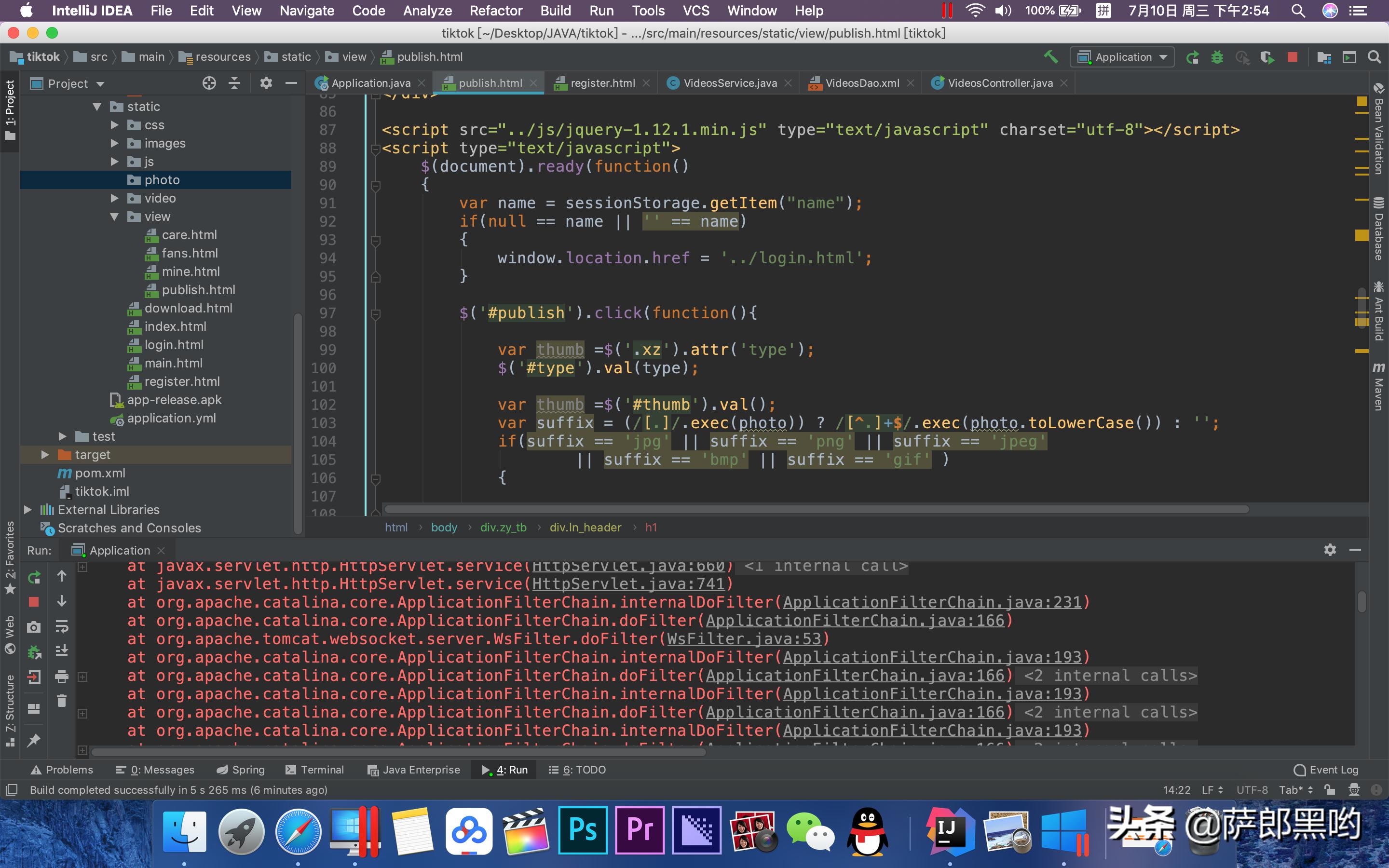This screenshot has width=1389, height=868.
Task: Open the Refactor menu
Action: (495, 10)
